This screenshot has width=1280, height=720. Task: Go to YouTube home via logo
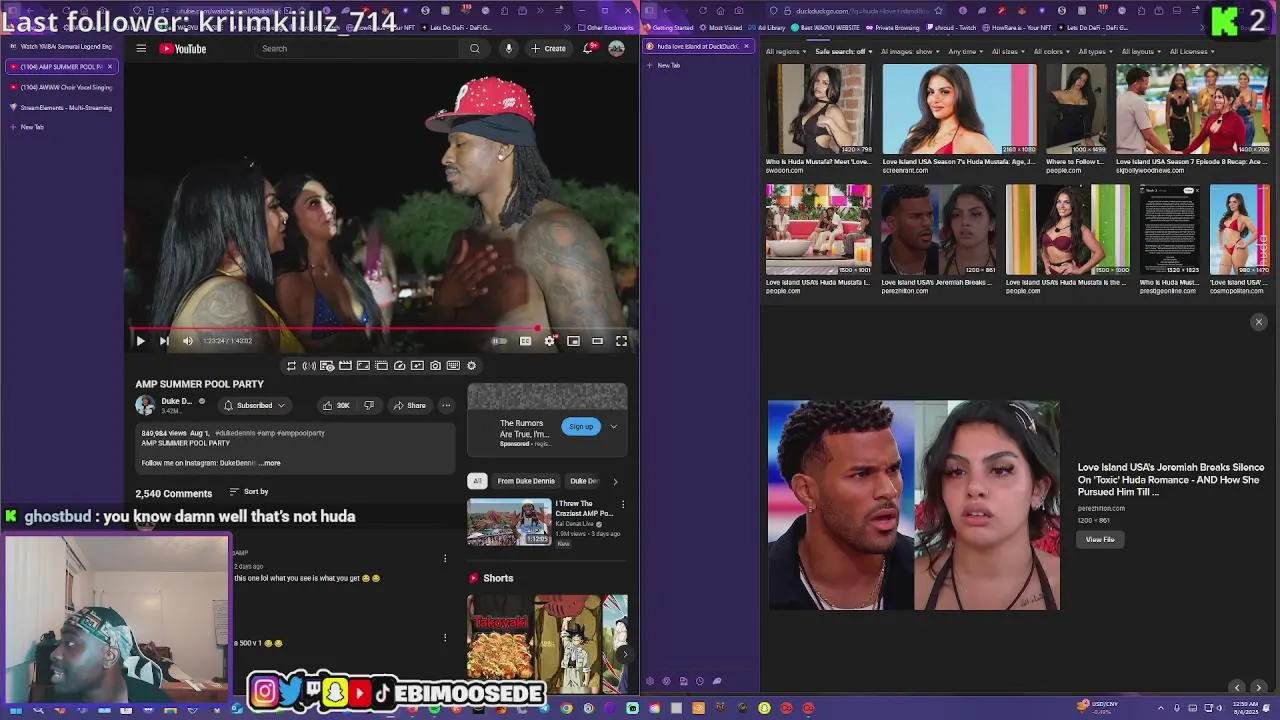click(x=181, y=48)
